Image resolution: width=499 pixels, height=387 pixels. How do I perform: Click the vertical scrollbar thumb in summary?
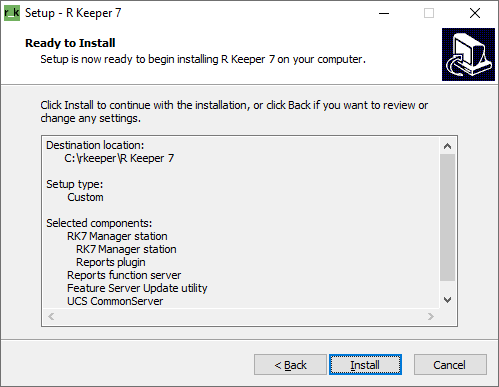[x=447, y=217]
